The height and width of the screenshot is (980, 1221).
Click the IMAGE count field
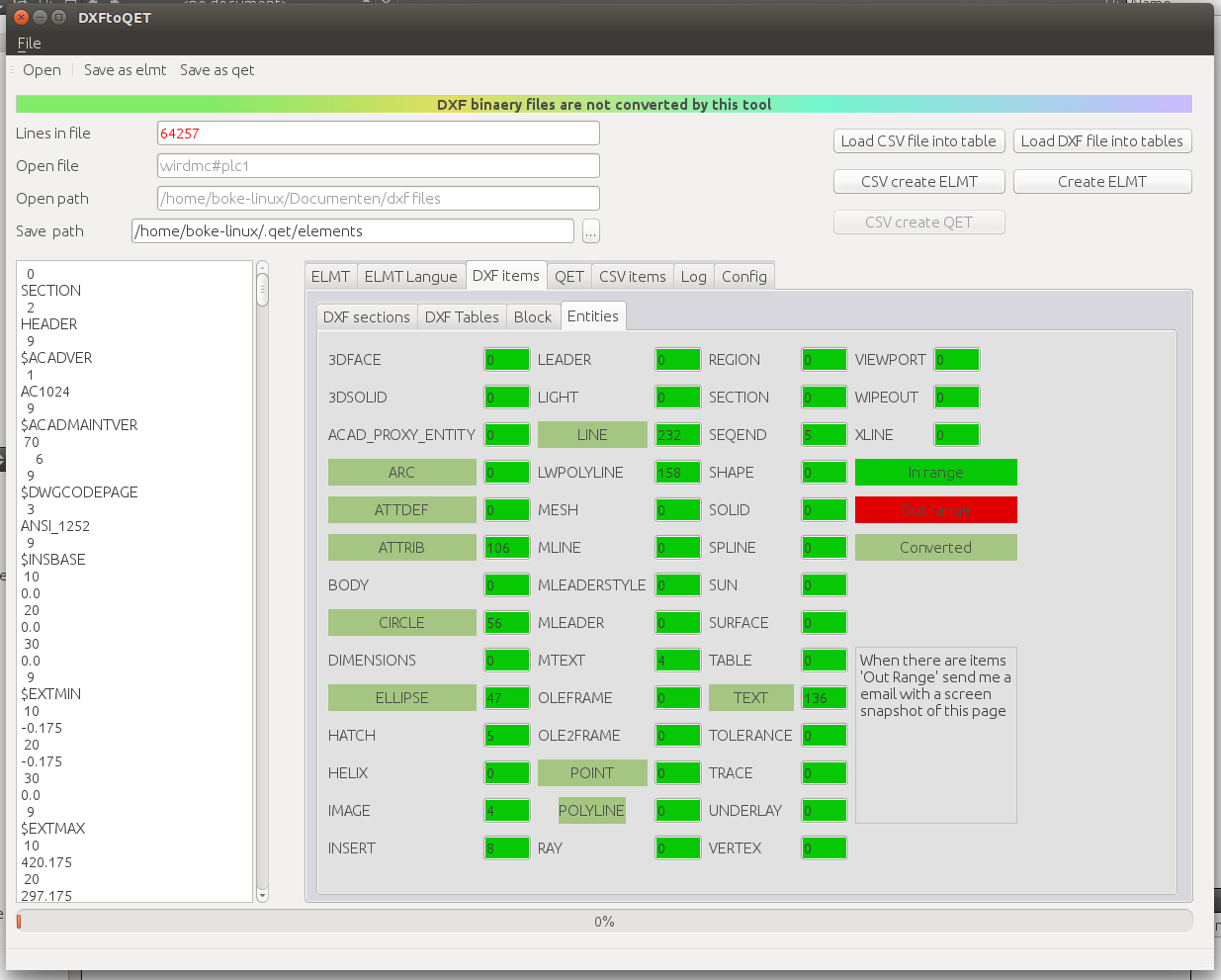click(x=506, y=811)
